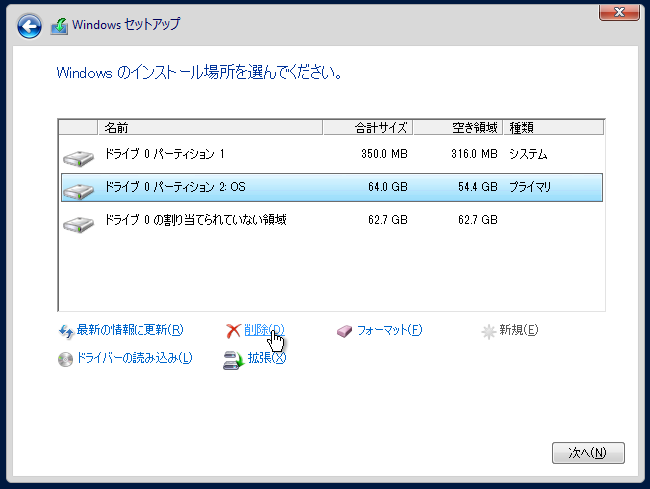Select row ドライブ 0 の割り当てられていない領域

tap(332, 220)
